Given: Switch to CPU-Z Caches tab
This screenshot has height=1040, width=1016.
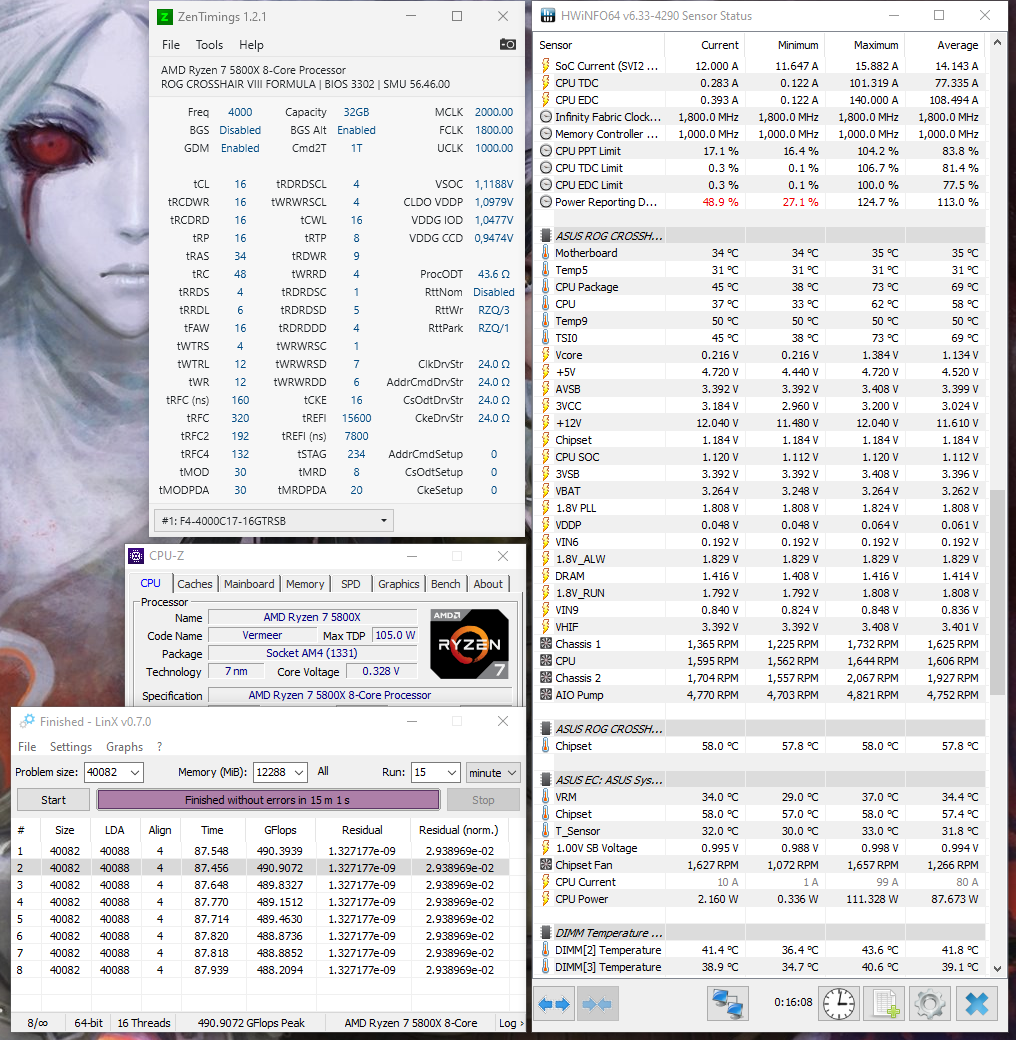Looking at the screenshot, I should point(194,584).
